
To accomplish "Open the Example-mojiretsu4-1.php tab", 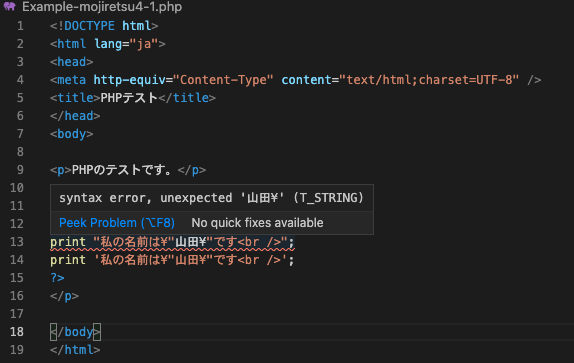I will [102, 7].
